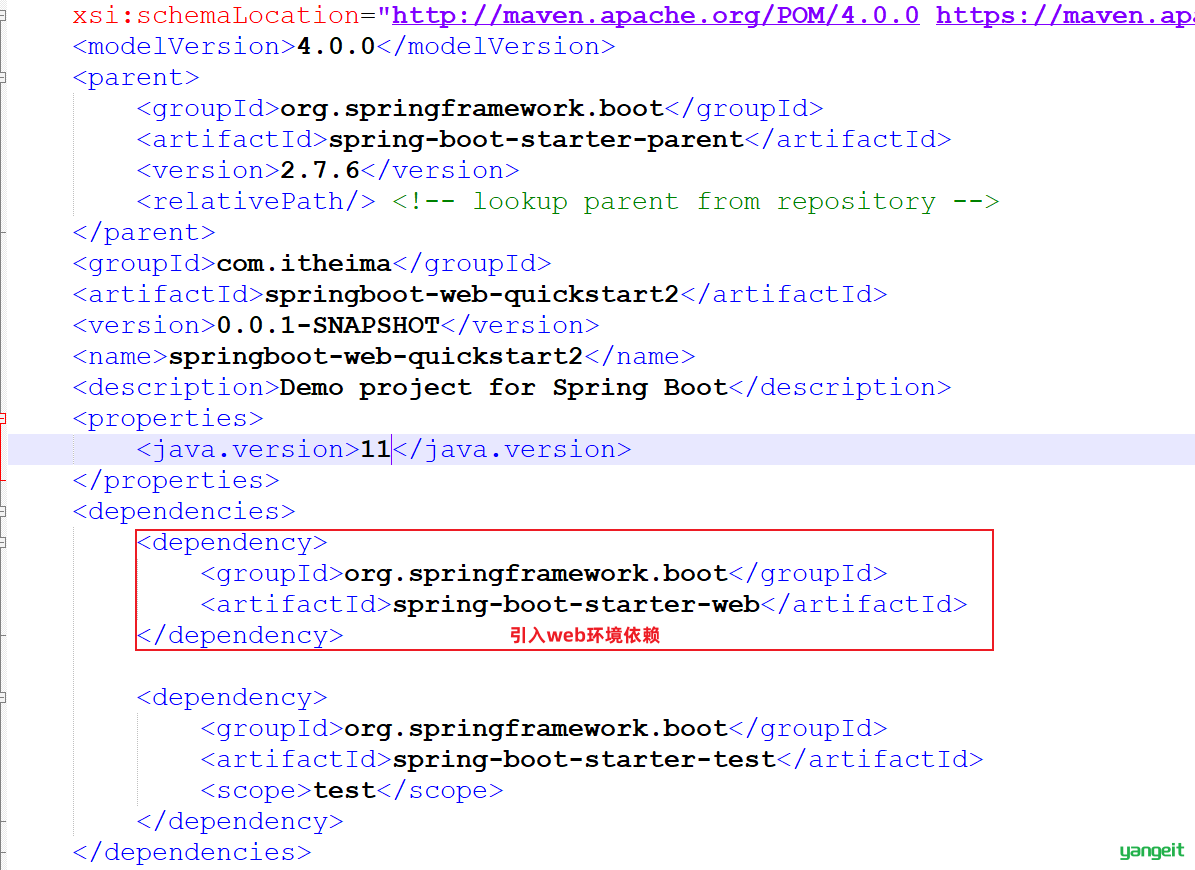The width and height of the screenshot is (1195, 870).
Task: Click the test scope value
Action: coord(344,791)
